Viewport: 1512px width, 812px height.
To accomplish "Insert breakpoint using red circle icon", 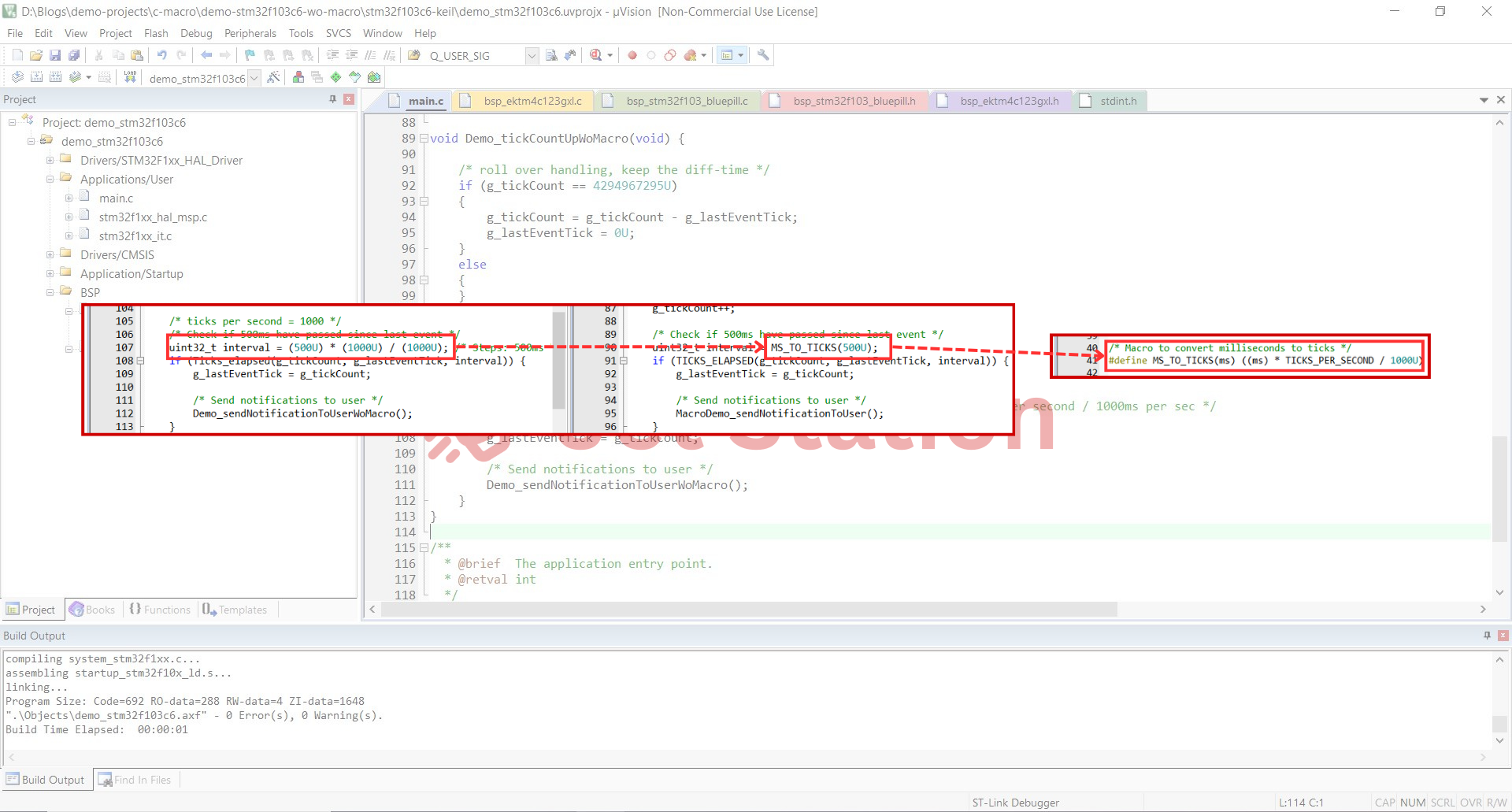I will pyautogui.click(x=632, y=55).
